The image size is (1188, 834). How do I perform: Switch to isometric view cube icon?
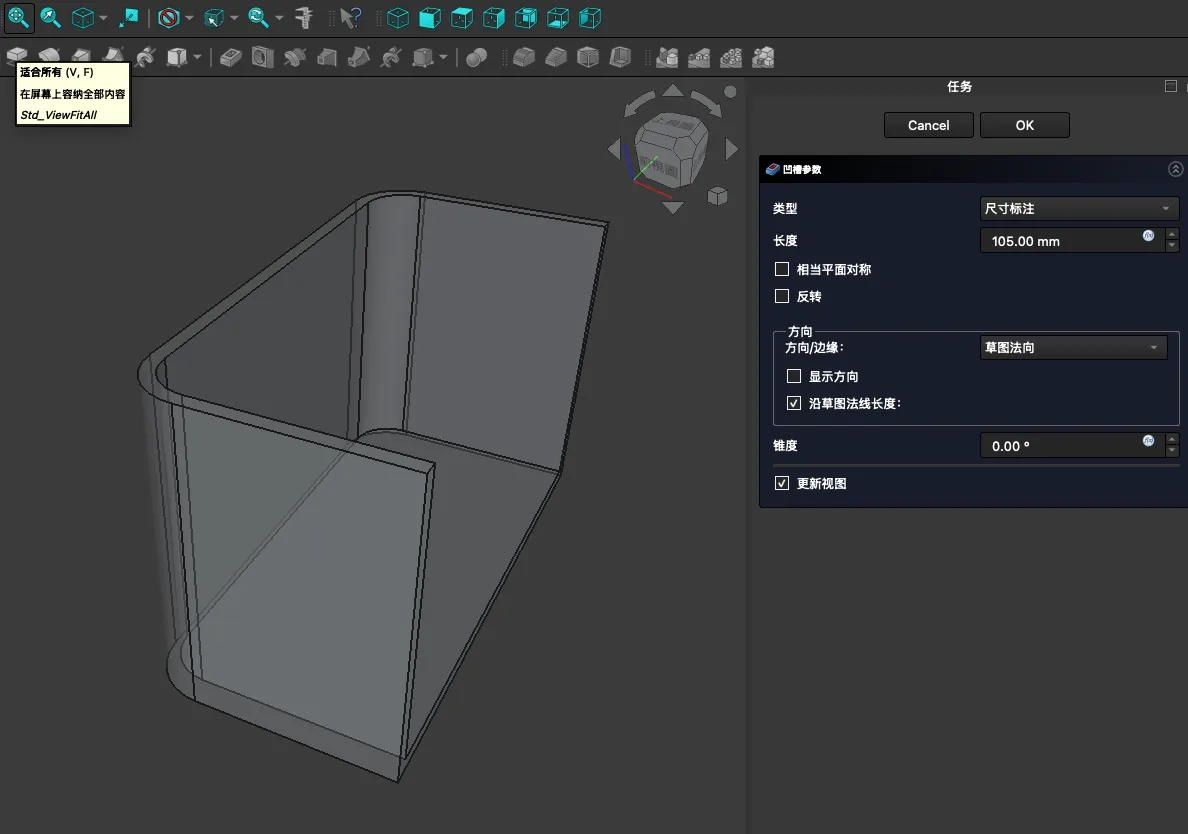397,18
